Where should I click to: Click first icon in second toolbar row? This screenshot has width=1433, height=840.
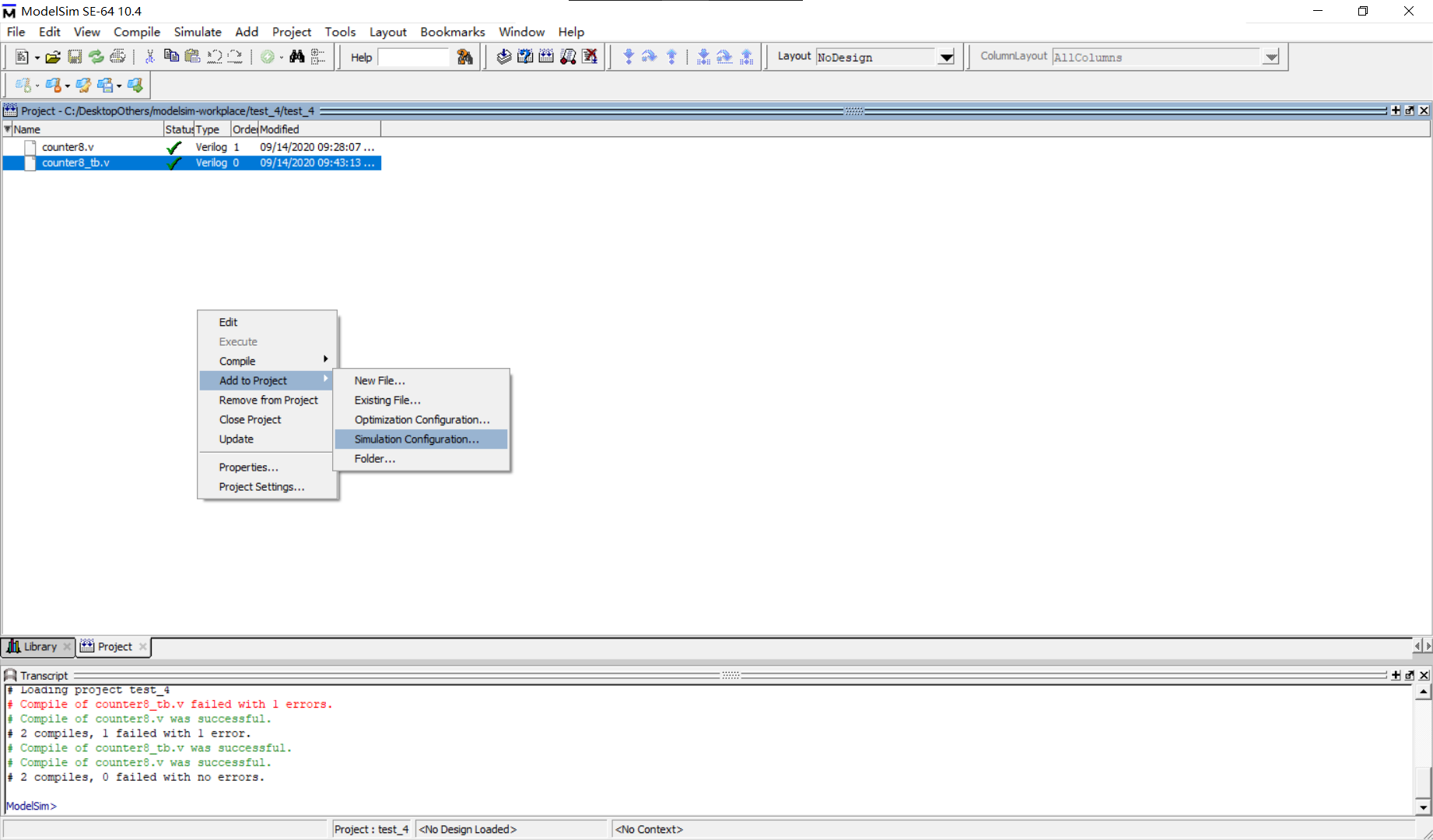pos(23,85)
